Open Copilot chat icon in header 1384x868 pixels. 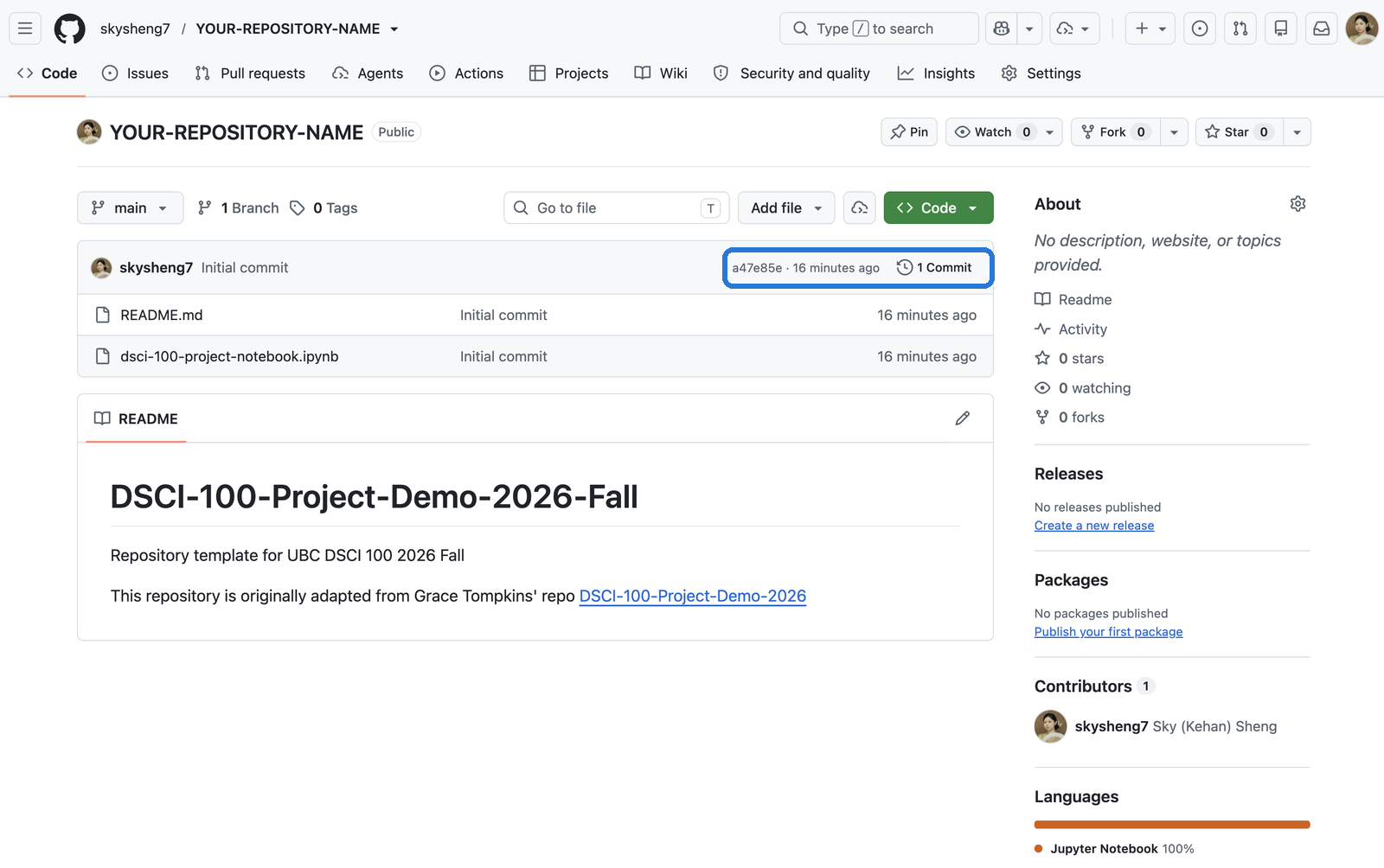coord(1002,29)
